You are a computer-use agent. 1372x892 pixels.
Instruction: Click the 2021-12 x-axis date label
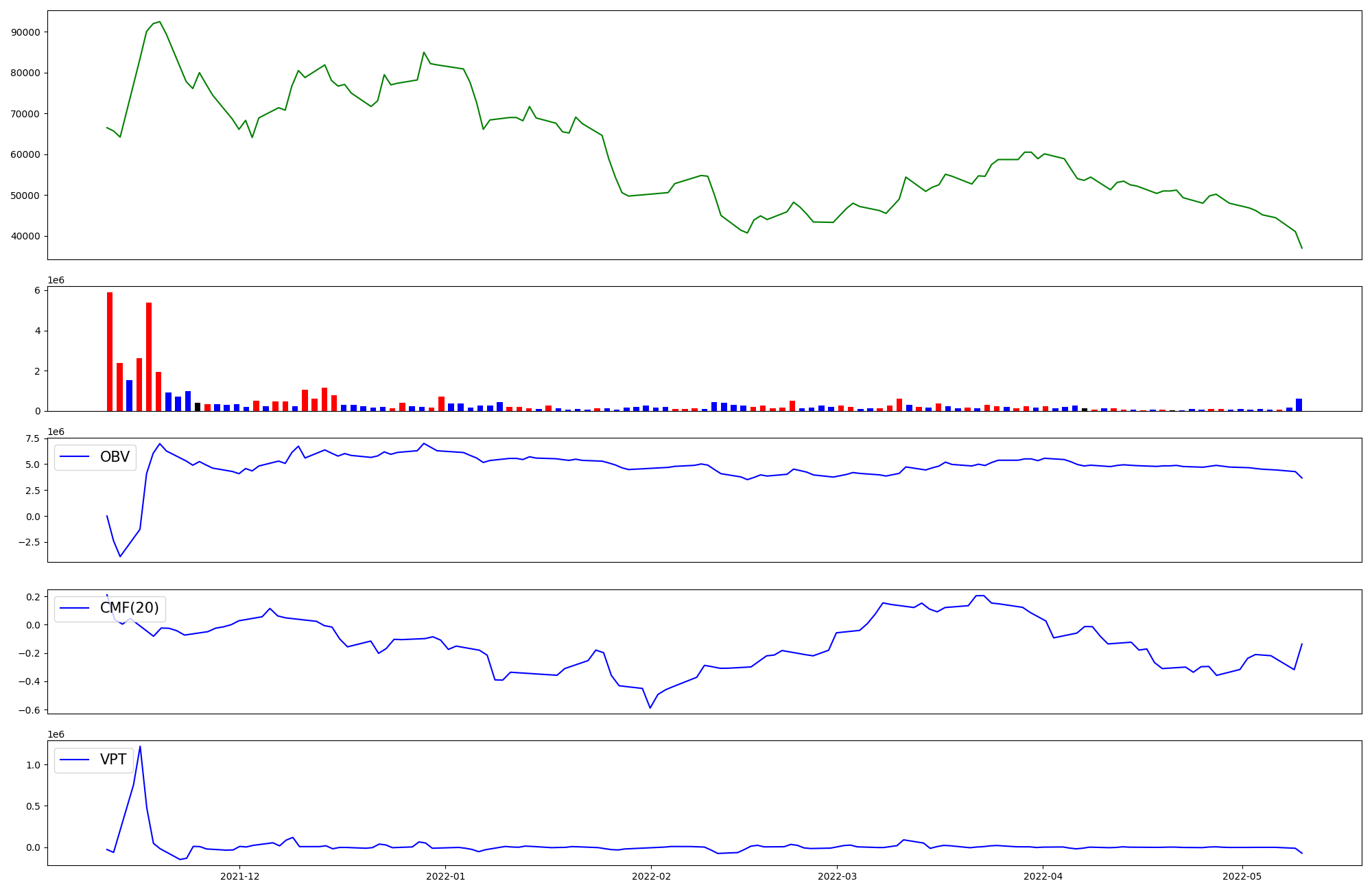tap(240, 876)
